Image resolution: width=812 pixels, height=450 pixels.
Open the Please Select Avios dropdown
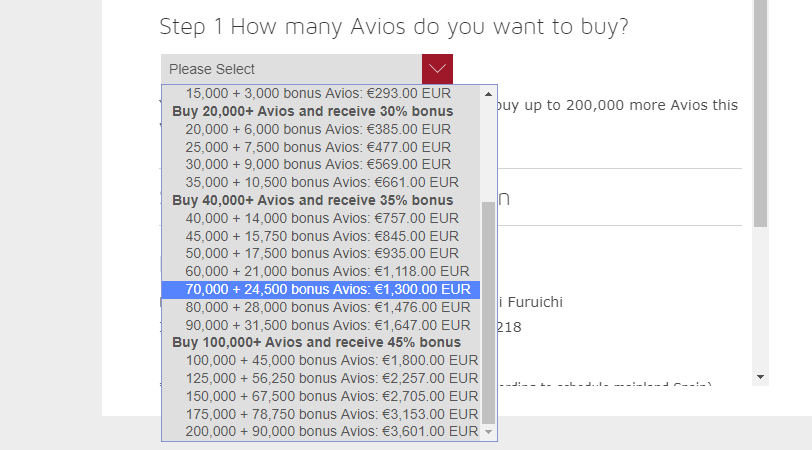coord(291,69)
